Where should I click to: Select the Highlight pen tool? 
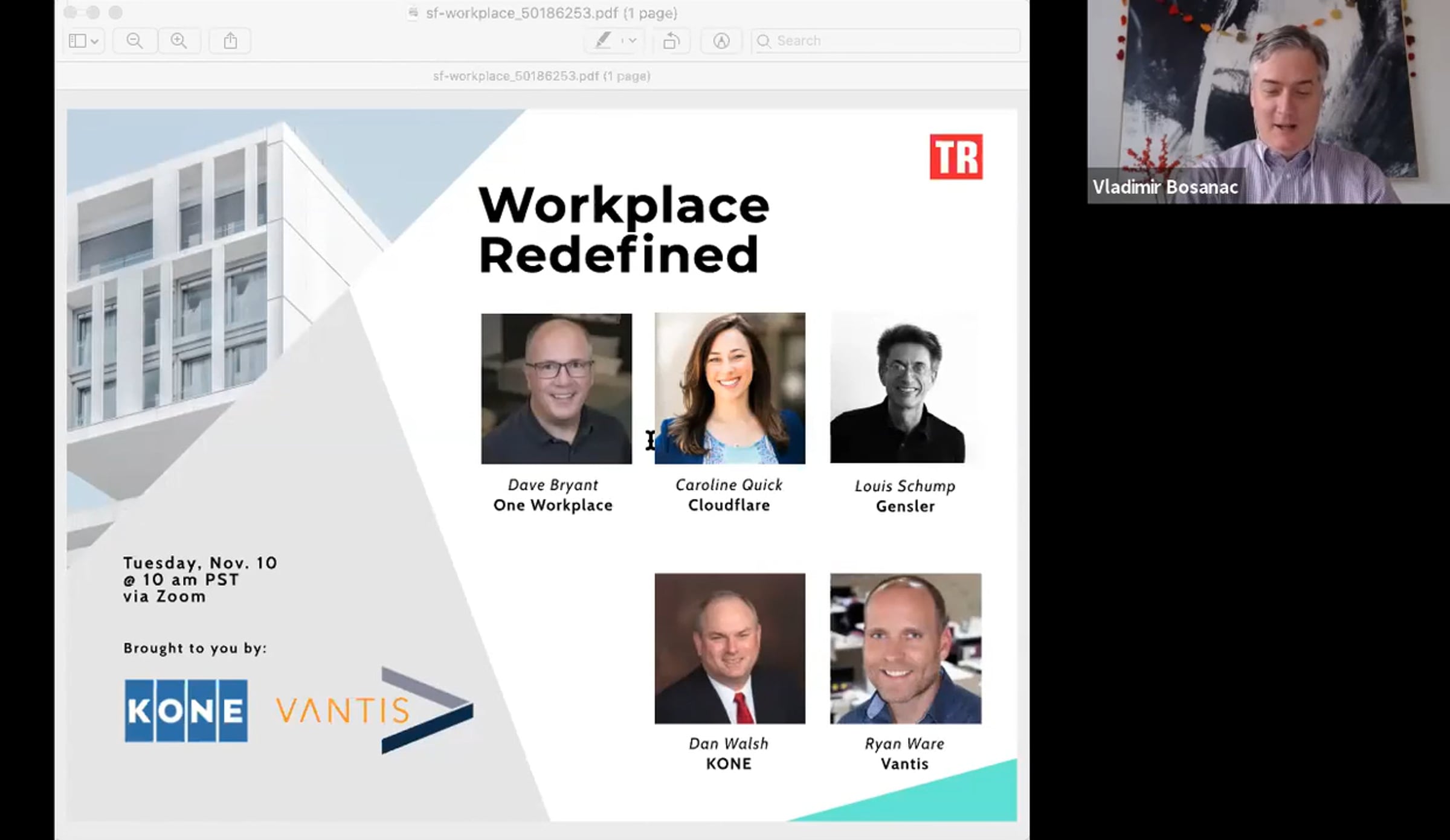603,41
